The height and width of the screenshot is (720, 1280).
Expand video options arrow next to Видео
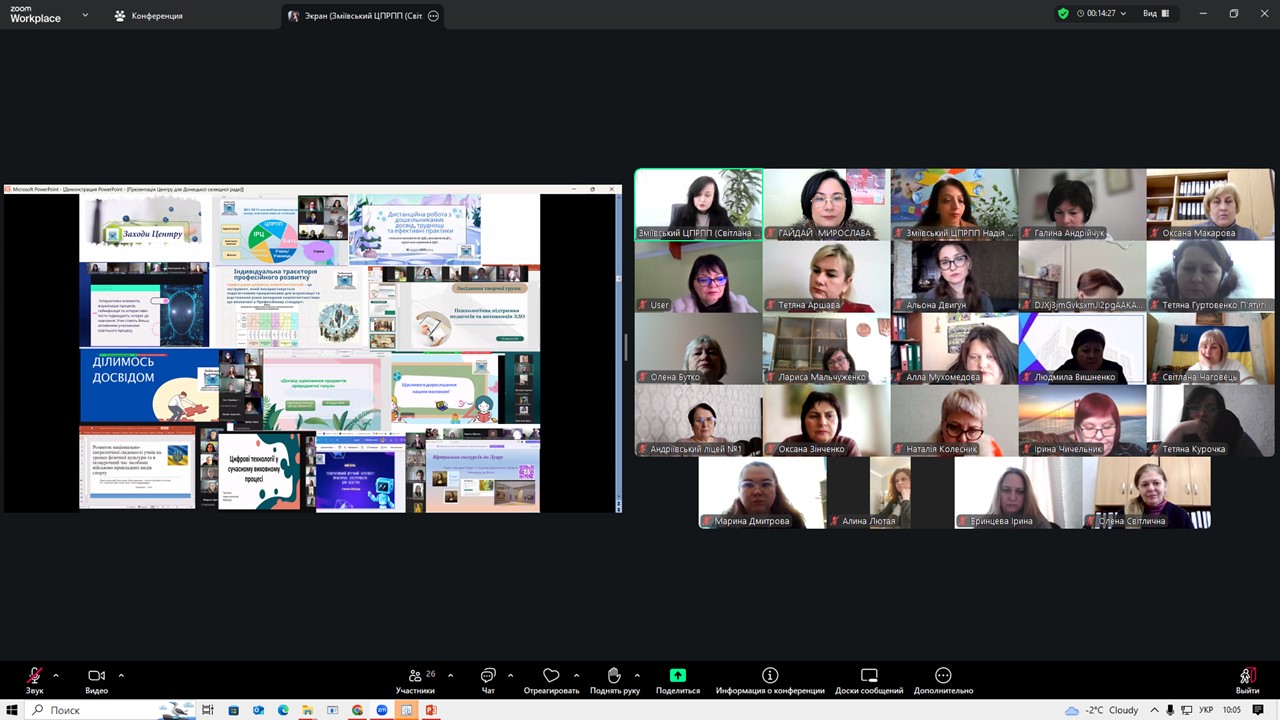(x=121, y=675)
